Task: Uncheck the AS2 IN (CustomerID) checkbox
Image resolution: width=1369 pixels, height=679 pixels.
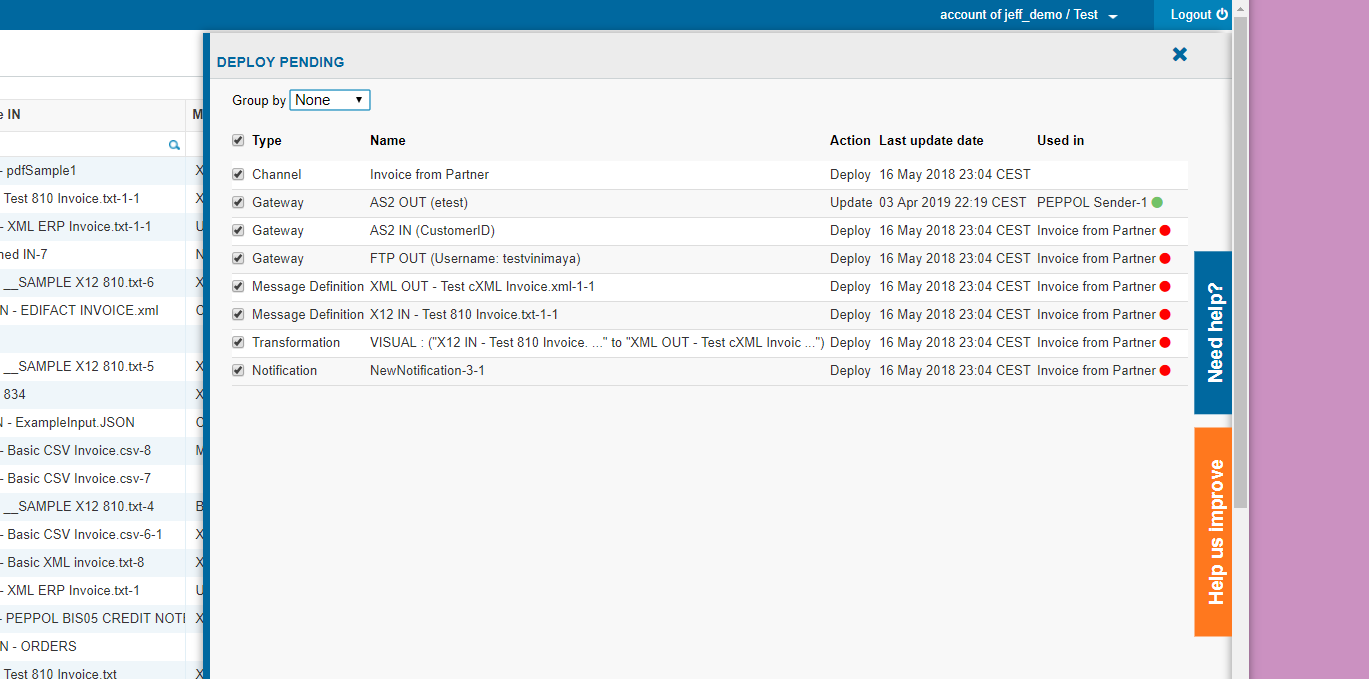Action: tap(238, 230)
